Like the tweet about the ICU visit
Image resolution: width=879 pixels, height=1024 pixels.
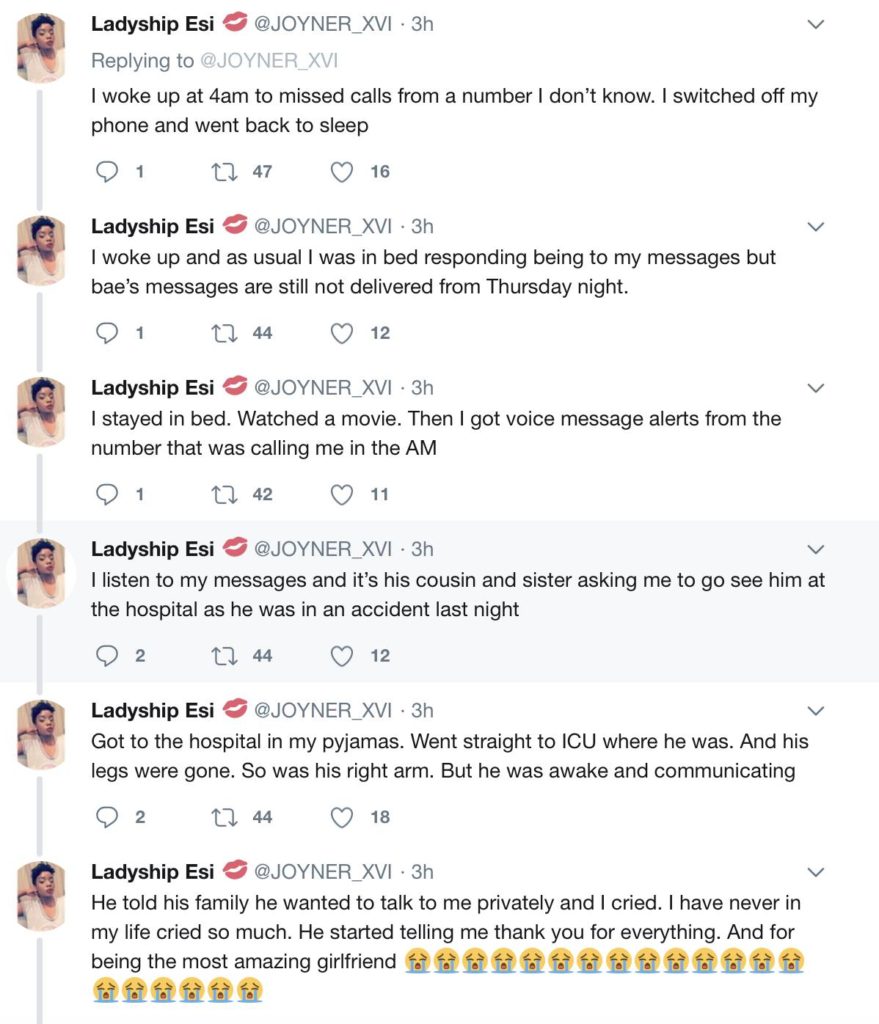click(342, 817)
